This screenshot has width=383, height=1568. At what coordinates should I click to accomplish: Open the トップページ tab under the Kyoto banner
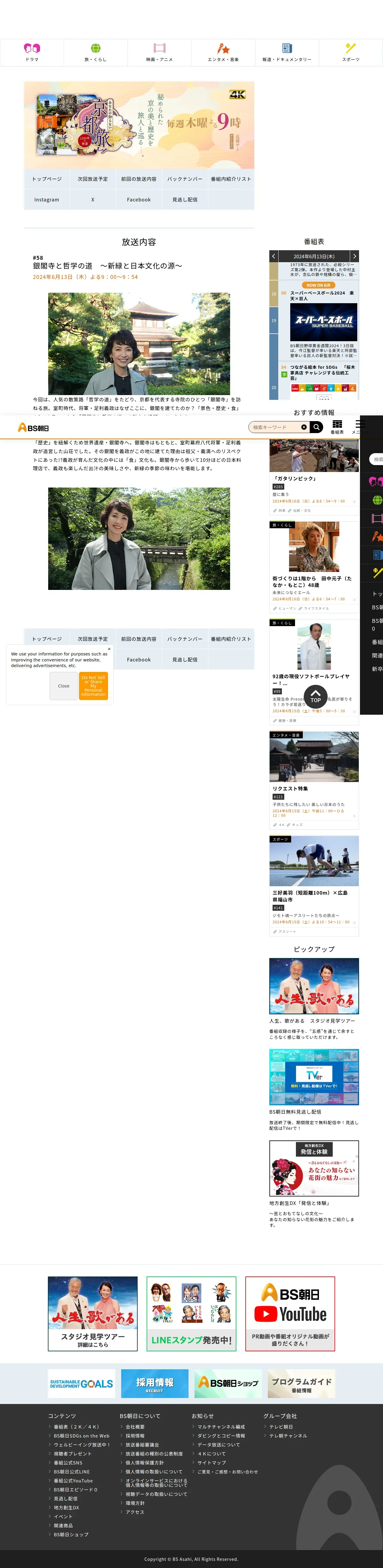(47, 179)
